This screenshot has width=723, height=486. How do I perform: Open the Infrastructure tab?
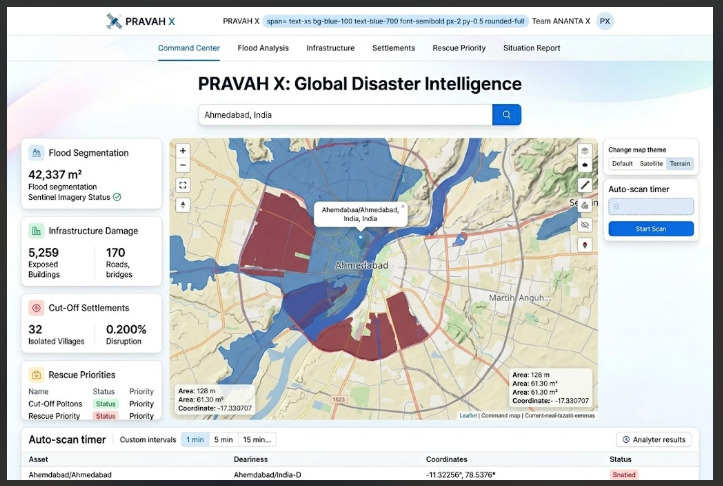tap(330, 48)
